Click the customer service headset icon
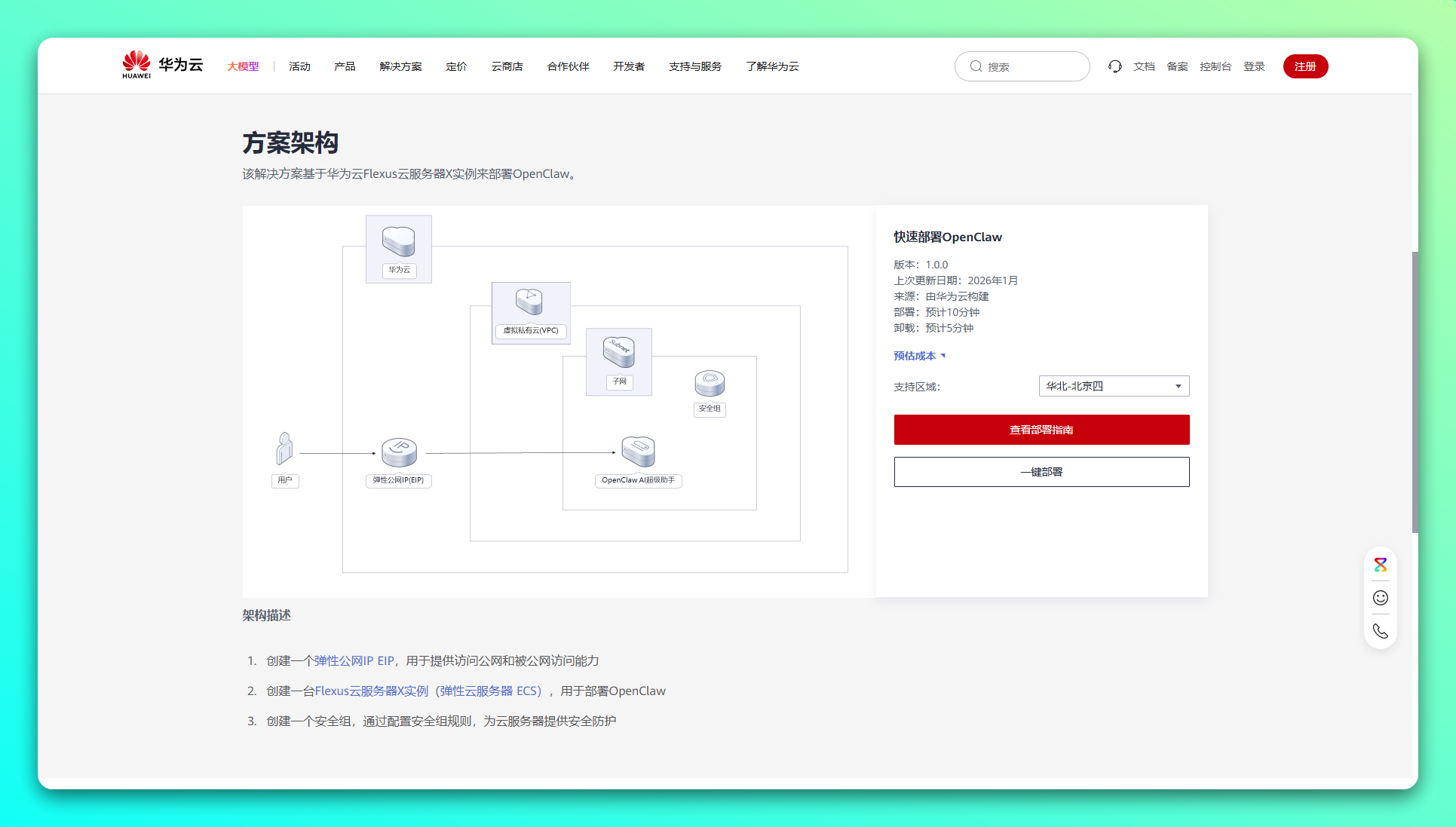1456x827 pixels. click(1114, 66)
